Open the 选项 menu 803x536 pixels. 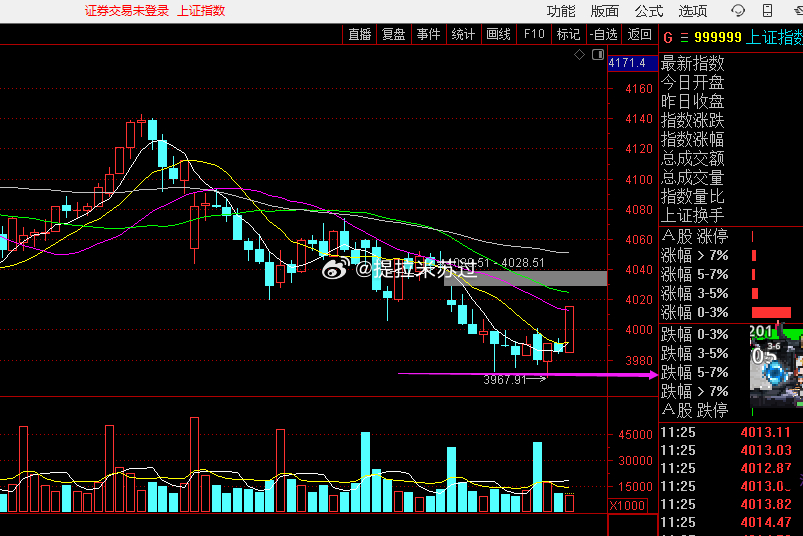click(x=693, y=11)
